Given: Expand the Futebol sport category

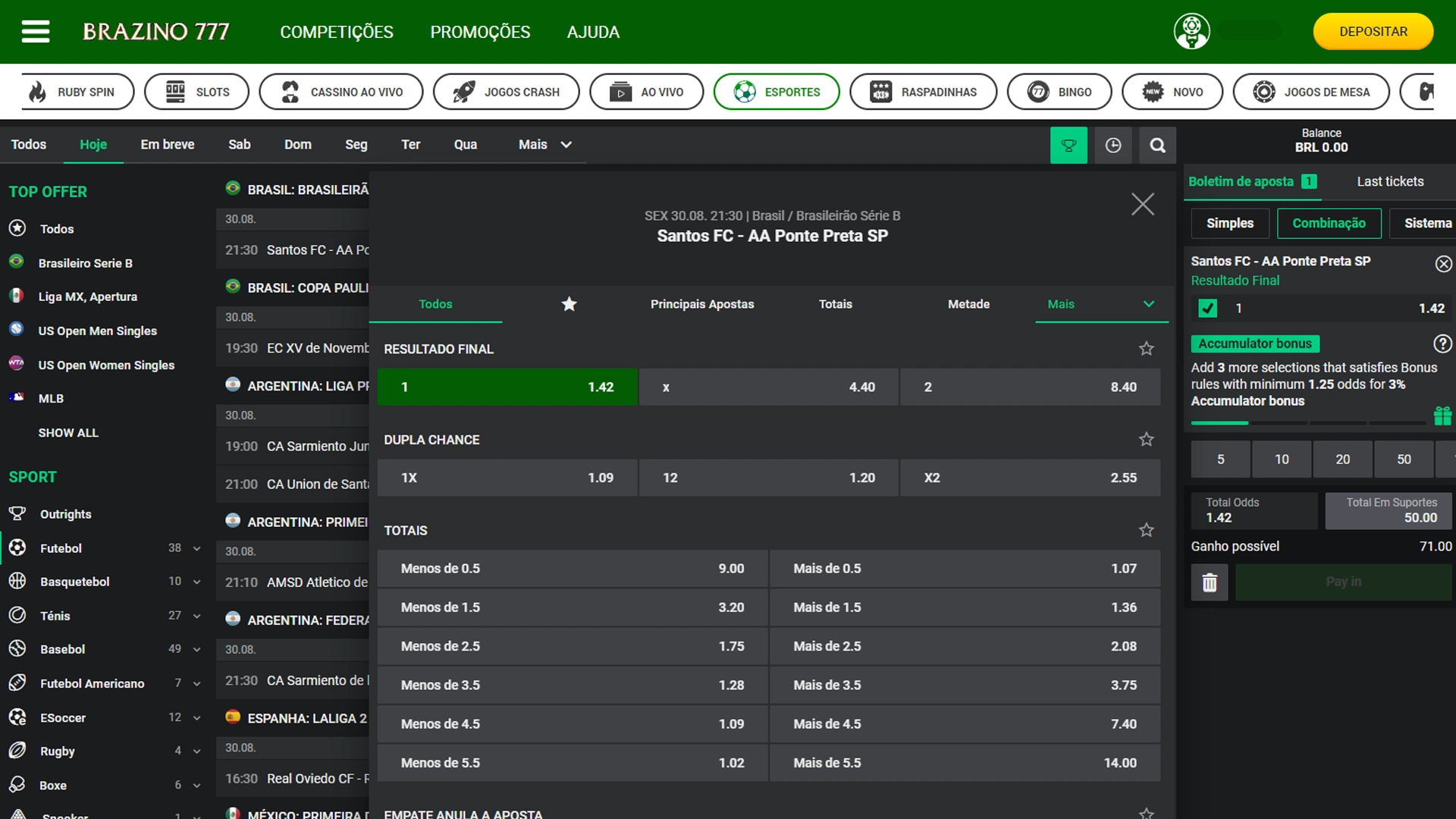Looking at the screenshot, I should click(x=198, y=547).
